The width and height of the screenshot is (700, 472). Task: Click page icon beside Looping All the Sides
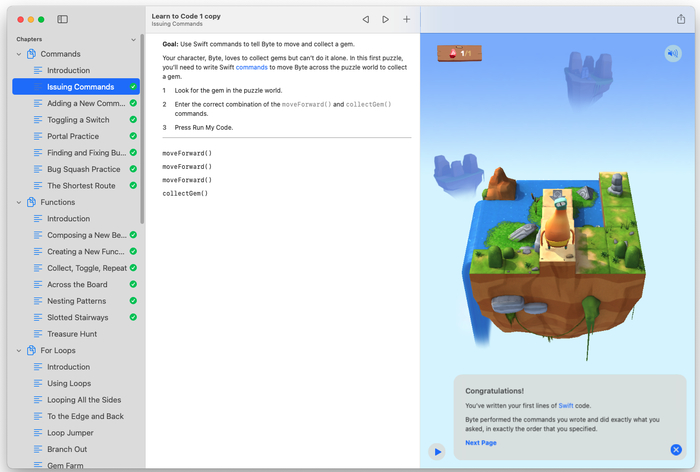[x=38, y=400]
